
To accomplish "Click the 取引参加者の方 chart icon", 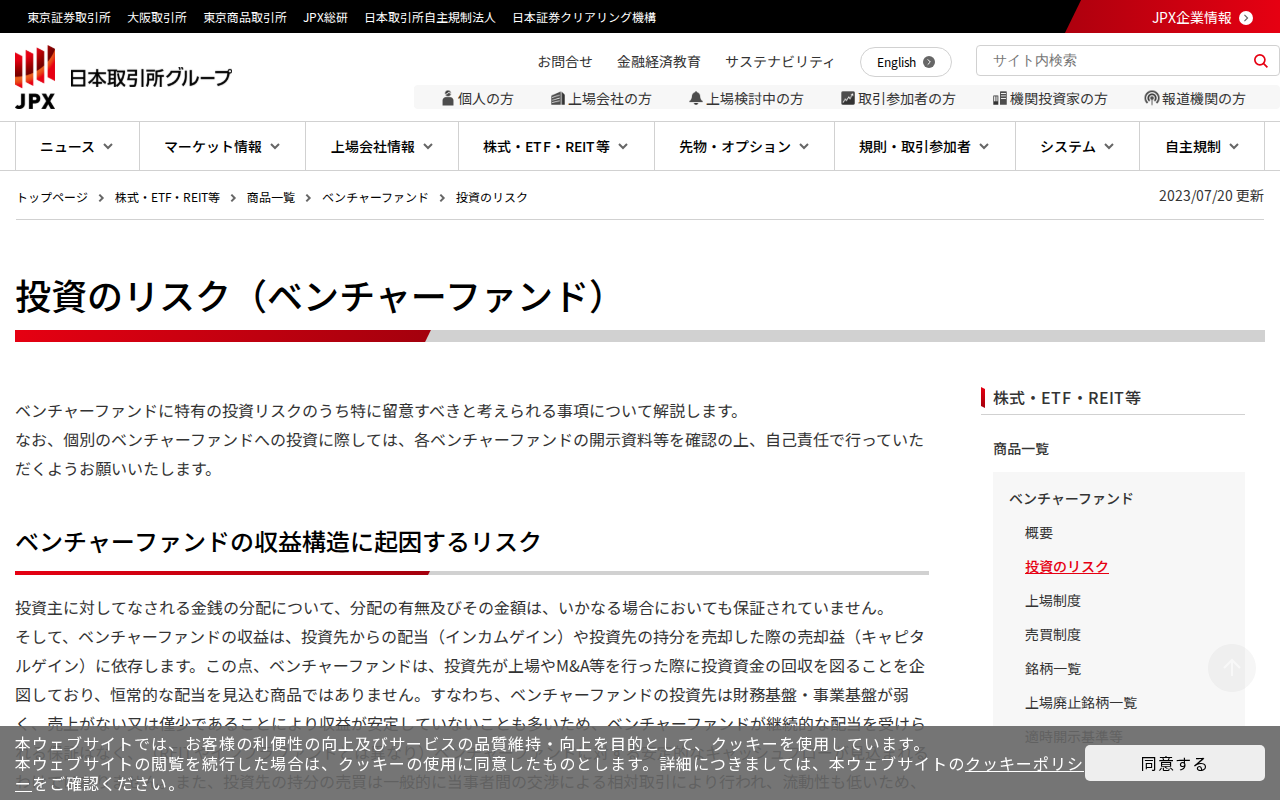I will click(848, 98).
